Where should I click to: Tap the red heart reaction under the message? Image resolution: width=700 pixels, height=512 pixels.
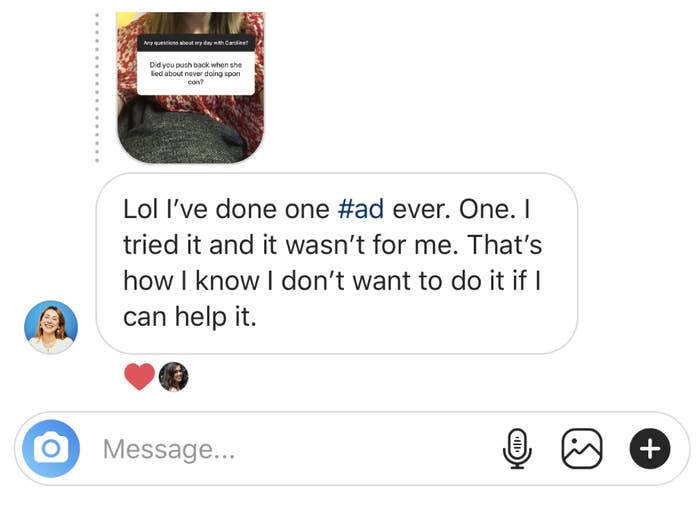pyautogui.click(x=139, y=376)
